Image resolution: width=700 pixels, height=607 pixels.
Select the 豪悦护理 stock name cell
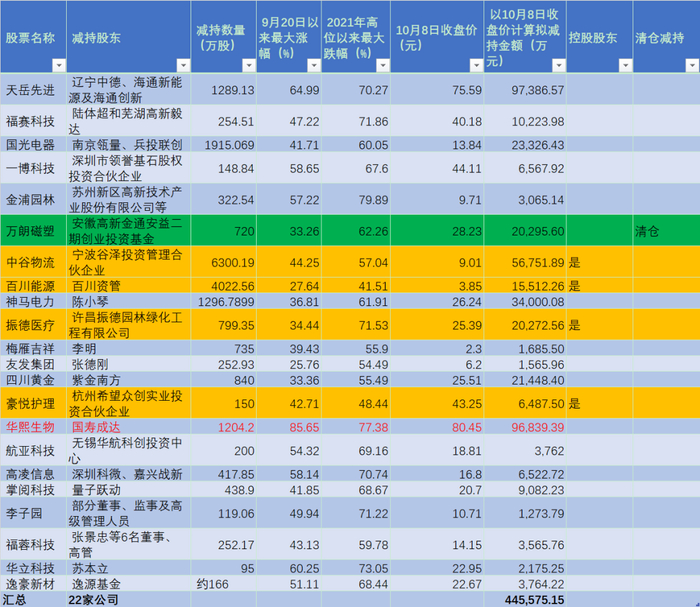point(33,403)
